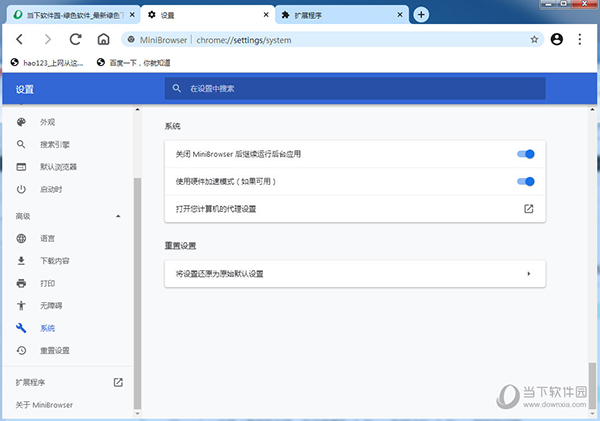Select the 设置 tab
The image size is (600, 421).
click(208, 15)
